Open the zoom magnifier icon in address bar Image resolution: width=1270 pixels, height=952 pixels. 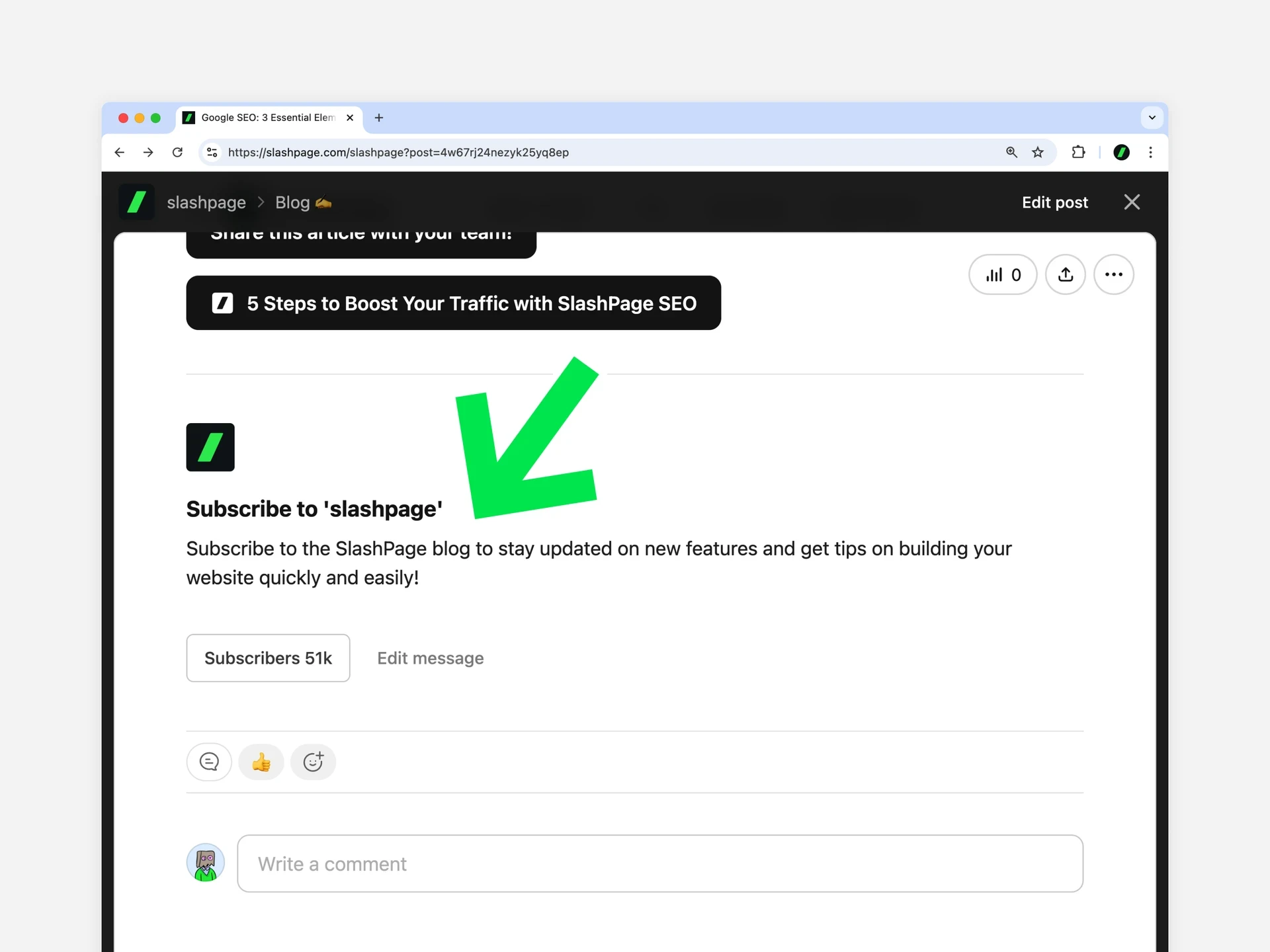[1011, 152]
